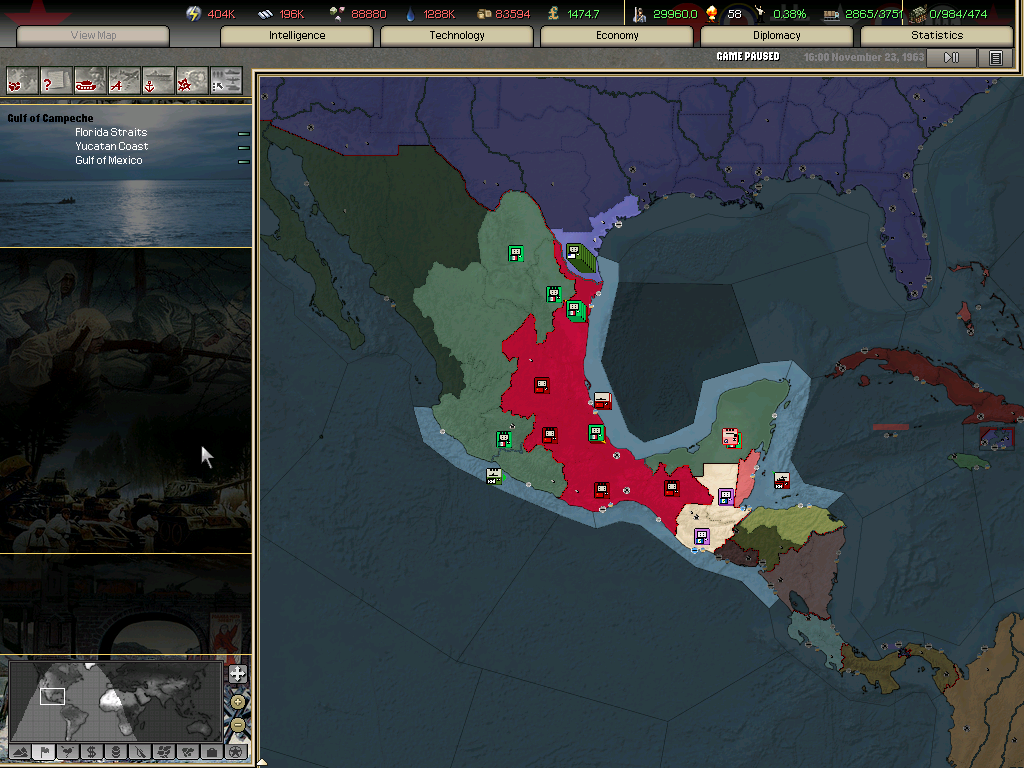Toggle the Yucatan Coast indicator
The image size is (1024, 768).
tap(243, 147)
